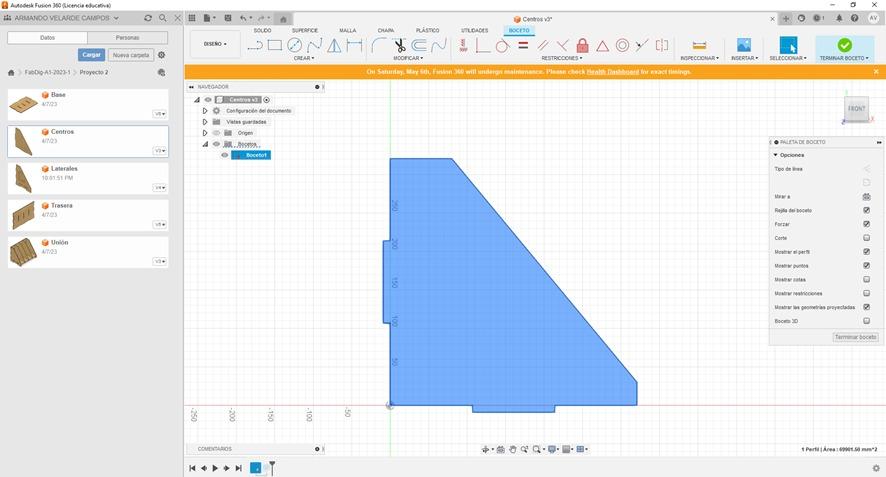Apply the Perpendicular constraint
The image size is (886, 477).
click(x=563, y=45)
